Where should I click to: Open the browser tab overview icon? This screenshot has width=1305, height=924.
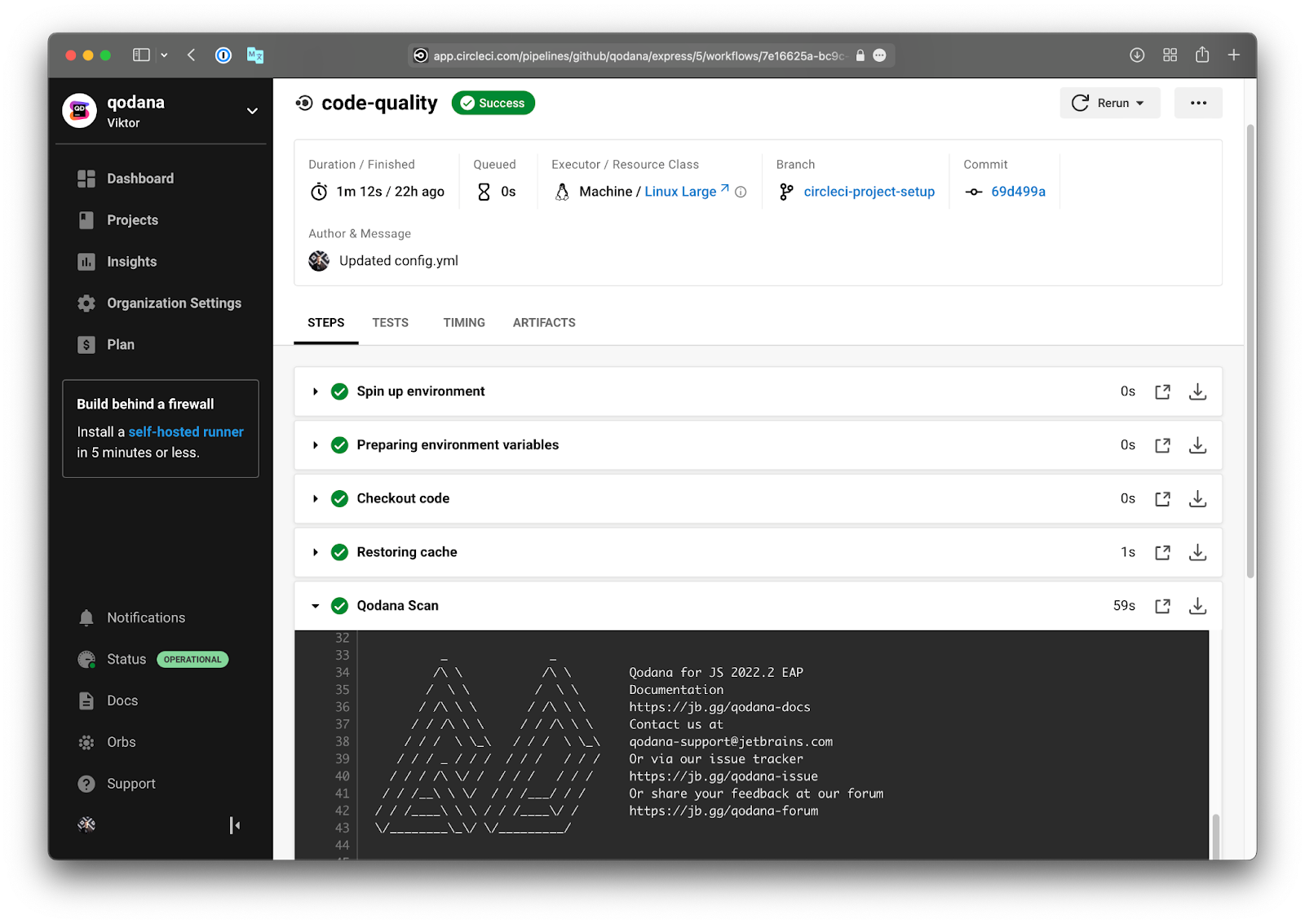(x=1170, y=55)
